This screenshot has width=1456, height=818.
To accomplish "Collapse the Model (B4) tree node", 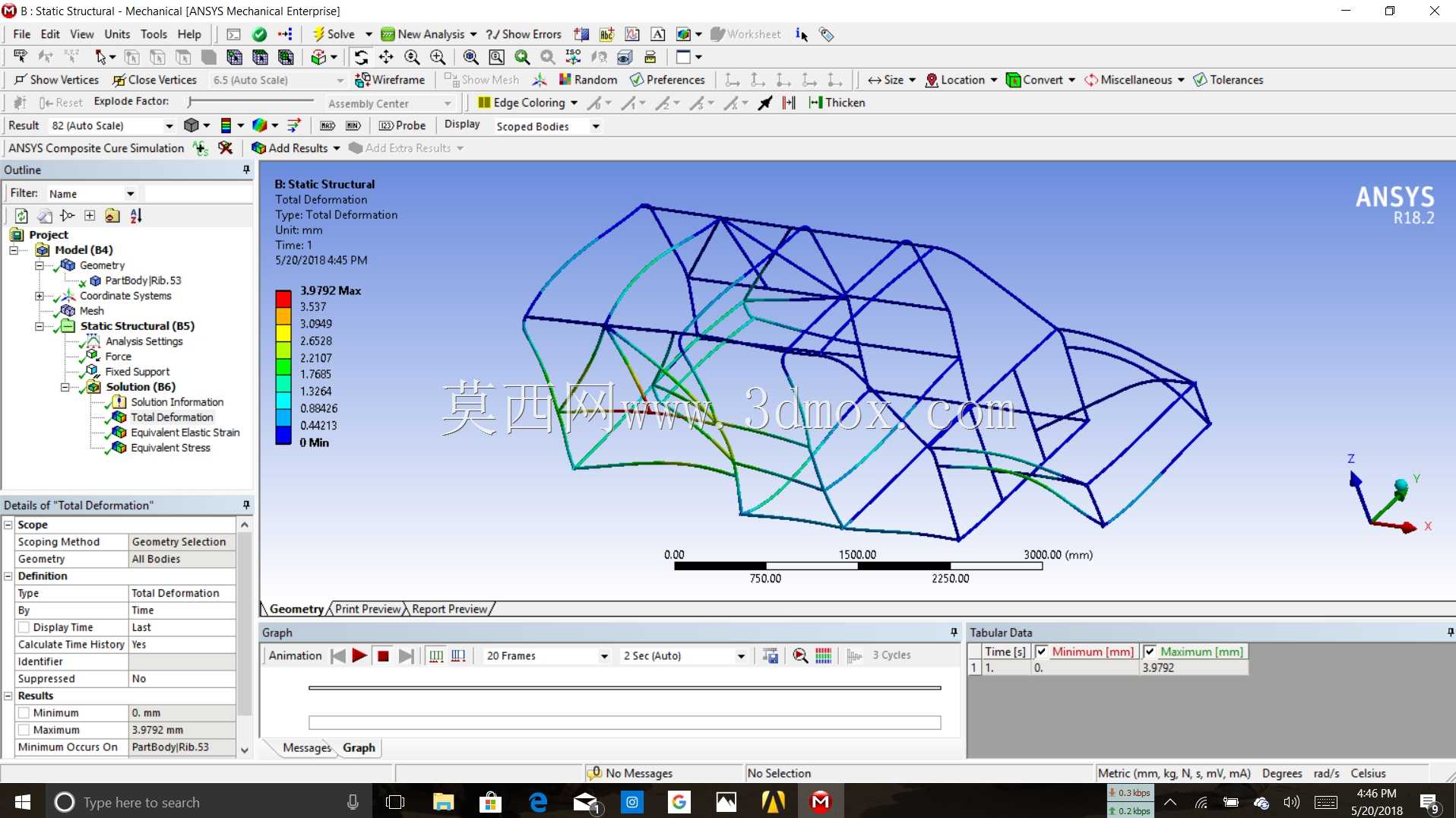I will (14, 250).
